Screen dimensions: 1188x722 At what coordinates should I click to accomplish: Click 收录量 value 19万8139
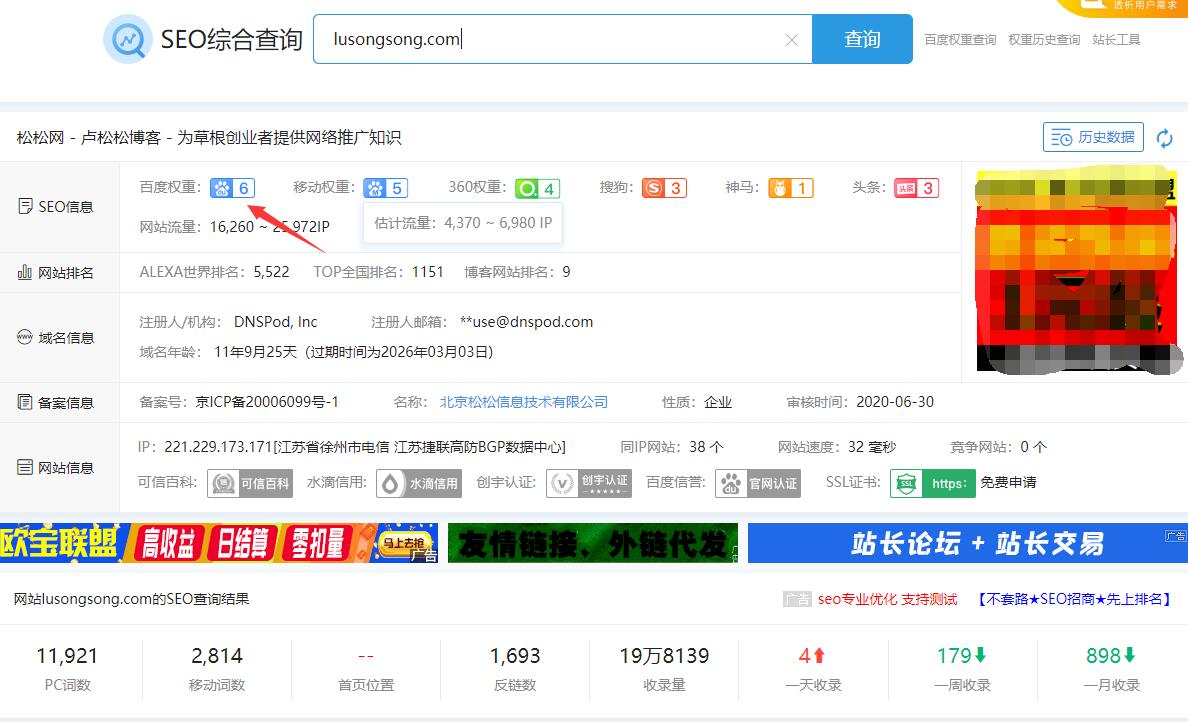coord(664,655)
